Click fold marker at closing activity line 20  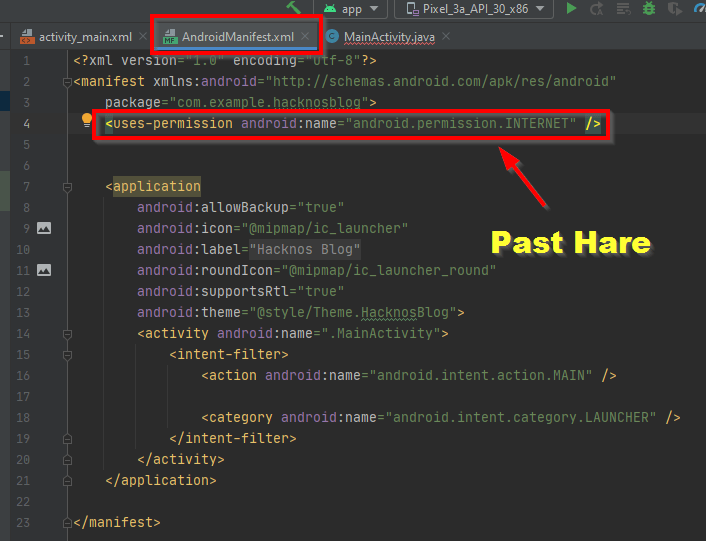click(68, 460)
